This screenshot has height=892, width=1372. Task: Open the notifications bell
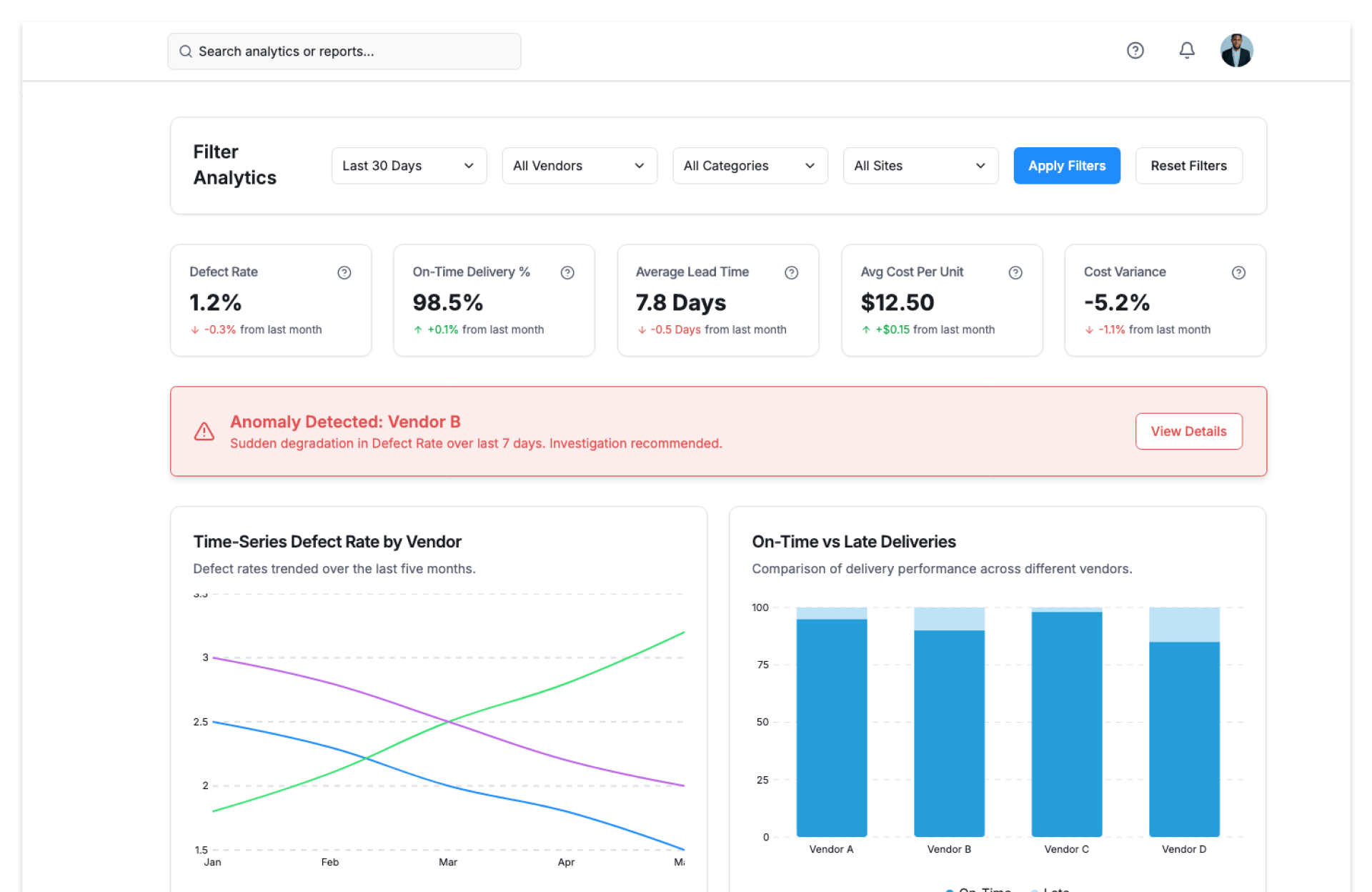1186,51
